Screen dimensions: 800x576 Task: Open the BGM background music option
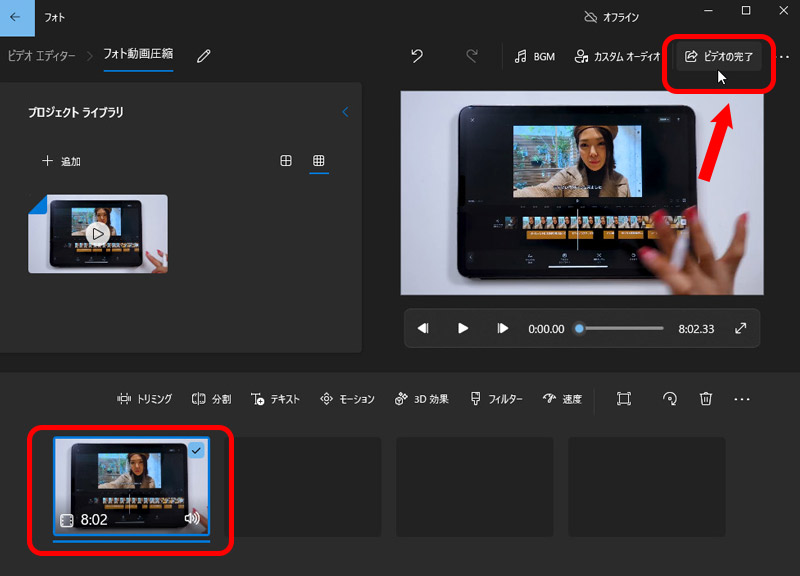[x=534, y=57]
